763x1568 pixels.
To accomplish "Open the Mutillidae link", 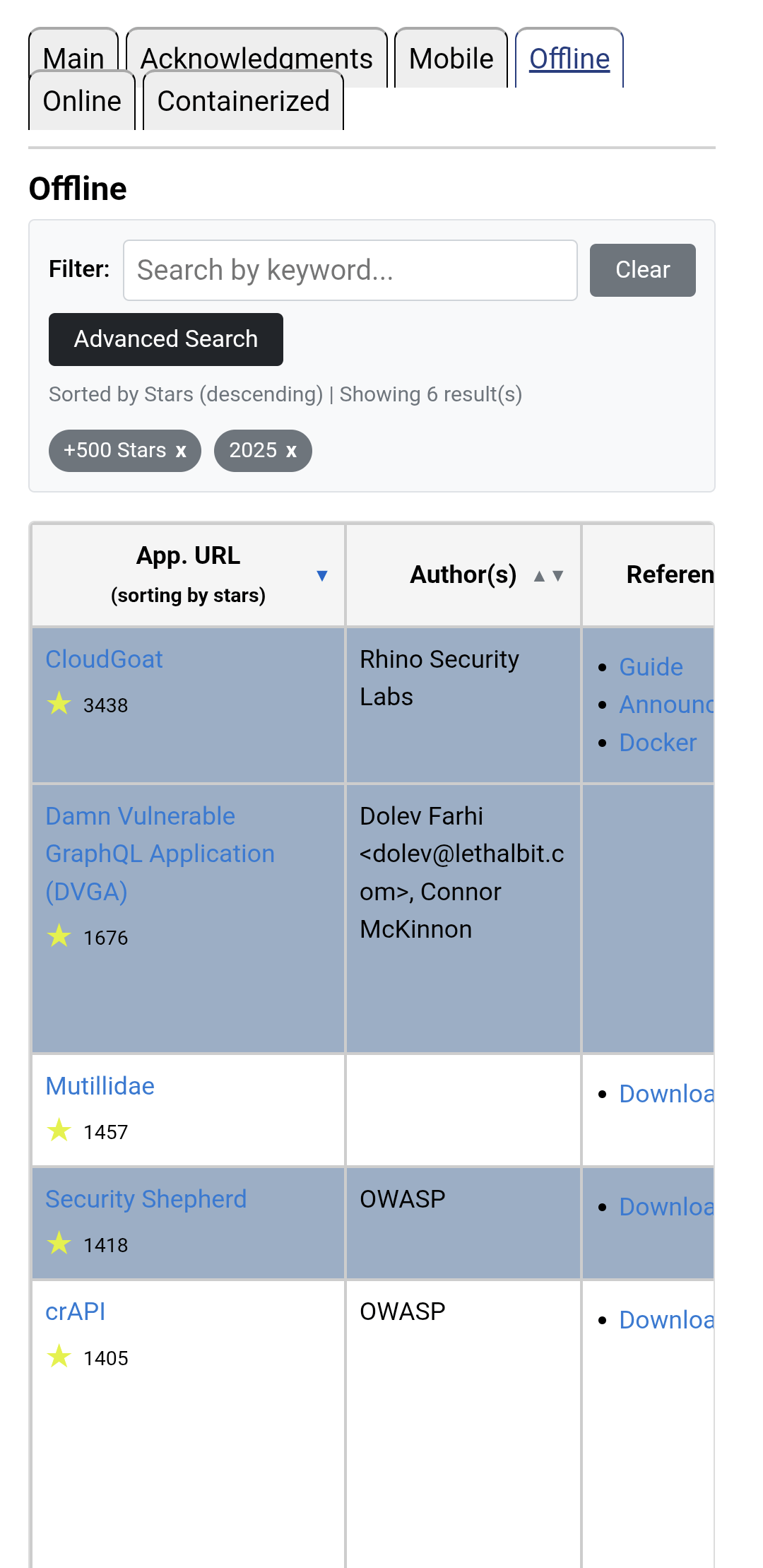I will 100,1085.
